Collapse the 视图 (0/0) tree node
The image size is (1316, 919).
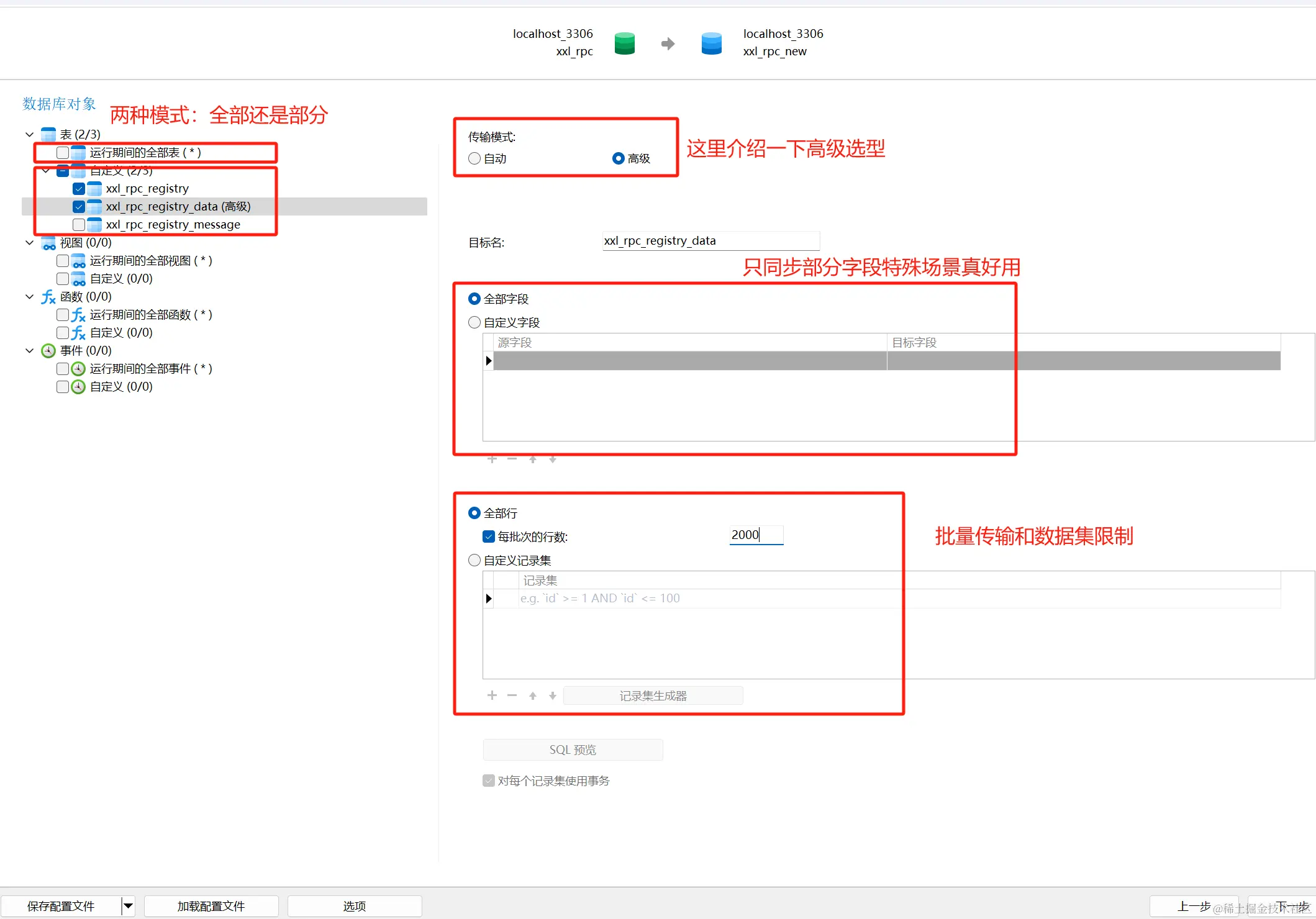click(x=29, y=242)
